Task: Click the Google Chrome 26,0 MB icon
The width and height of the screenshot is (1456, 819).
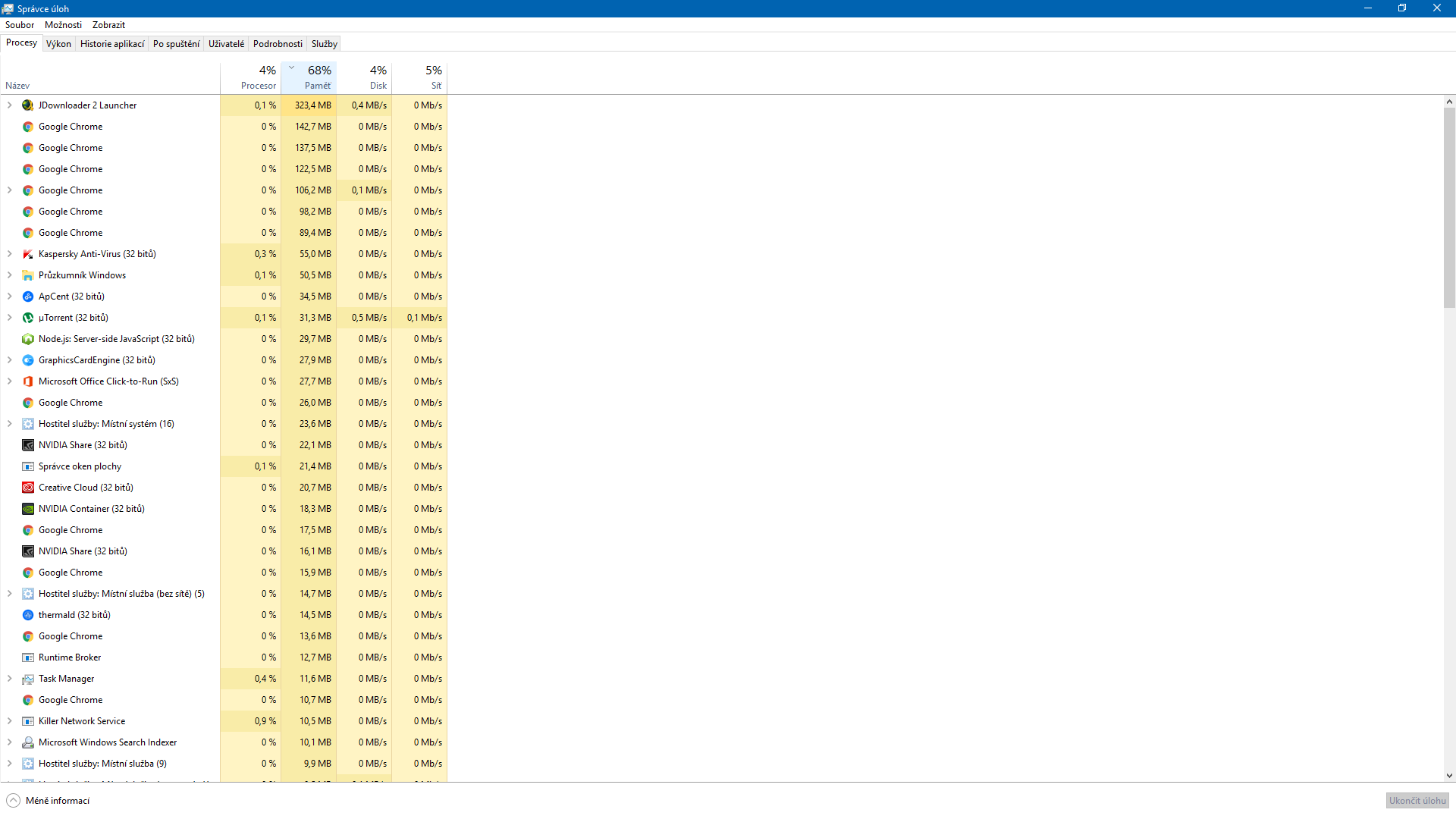Action: point(28,403)
